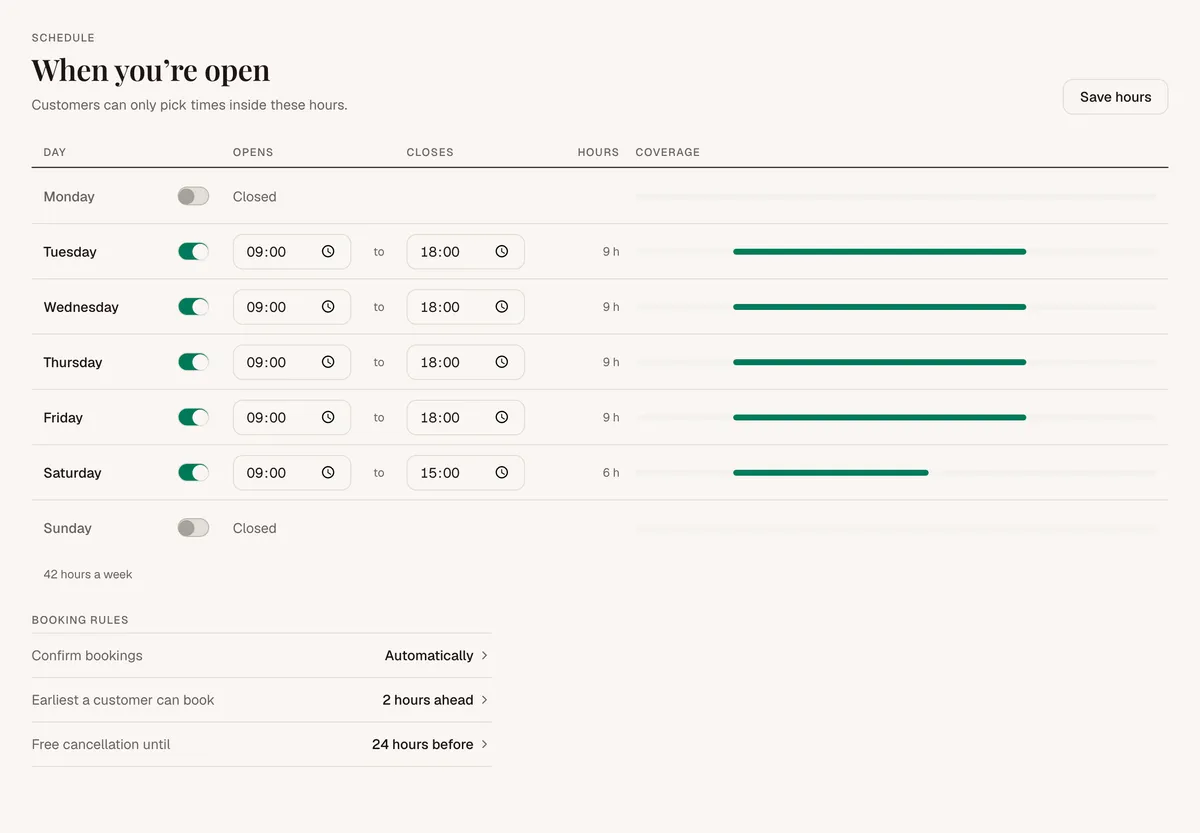Viewport: 1200px width, 833px height.
Task: Select the Automatically value
Action: click(429, 656)
